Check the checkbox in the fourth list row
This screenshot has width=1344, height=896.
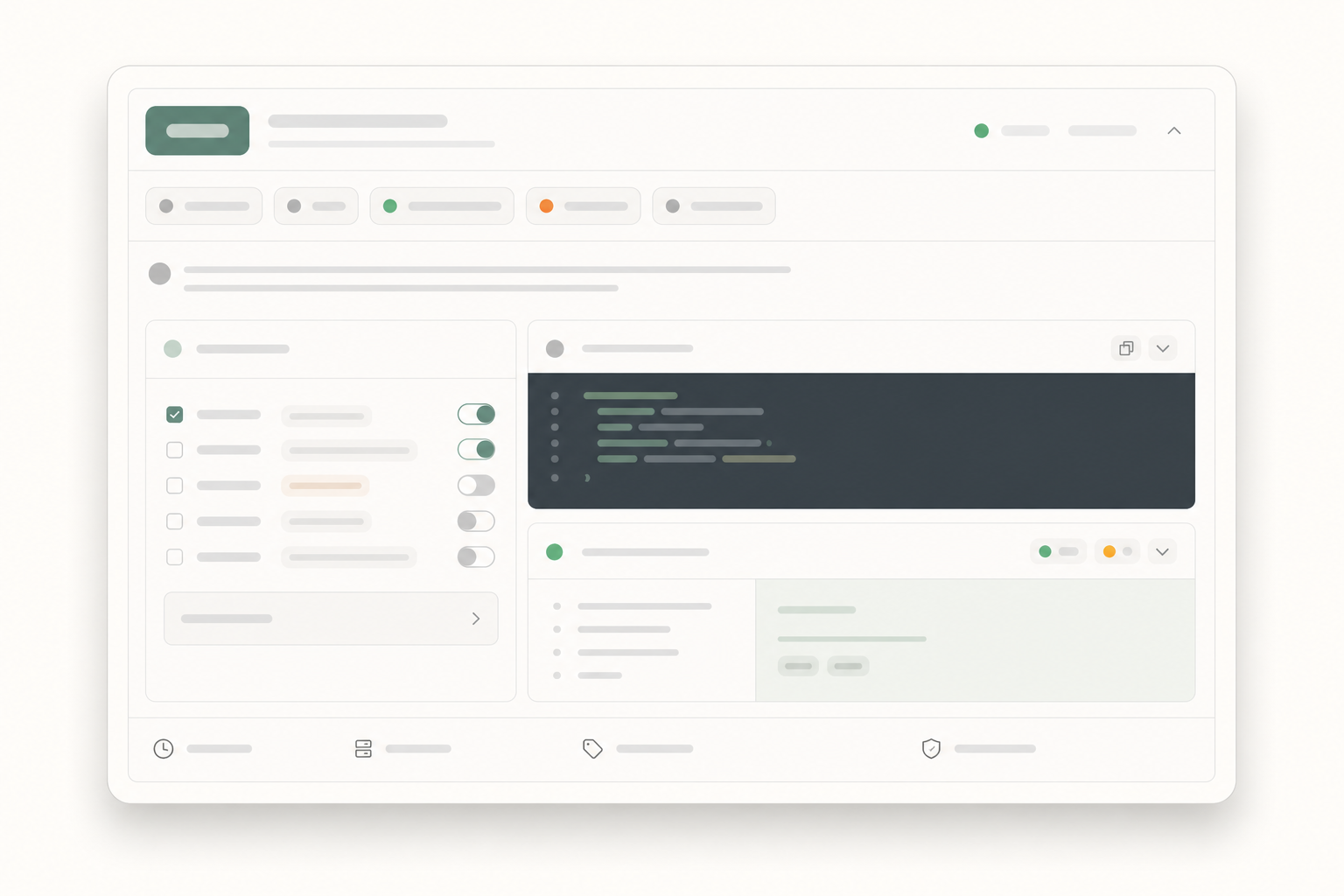pyautogui.click(x=175, y=521)
